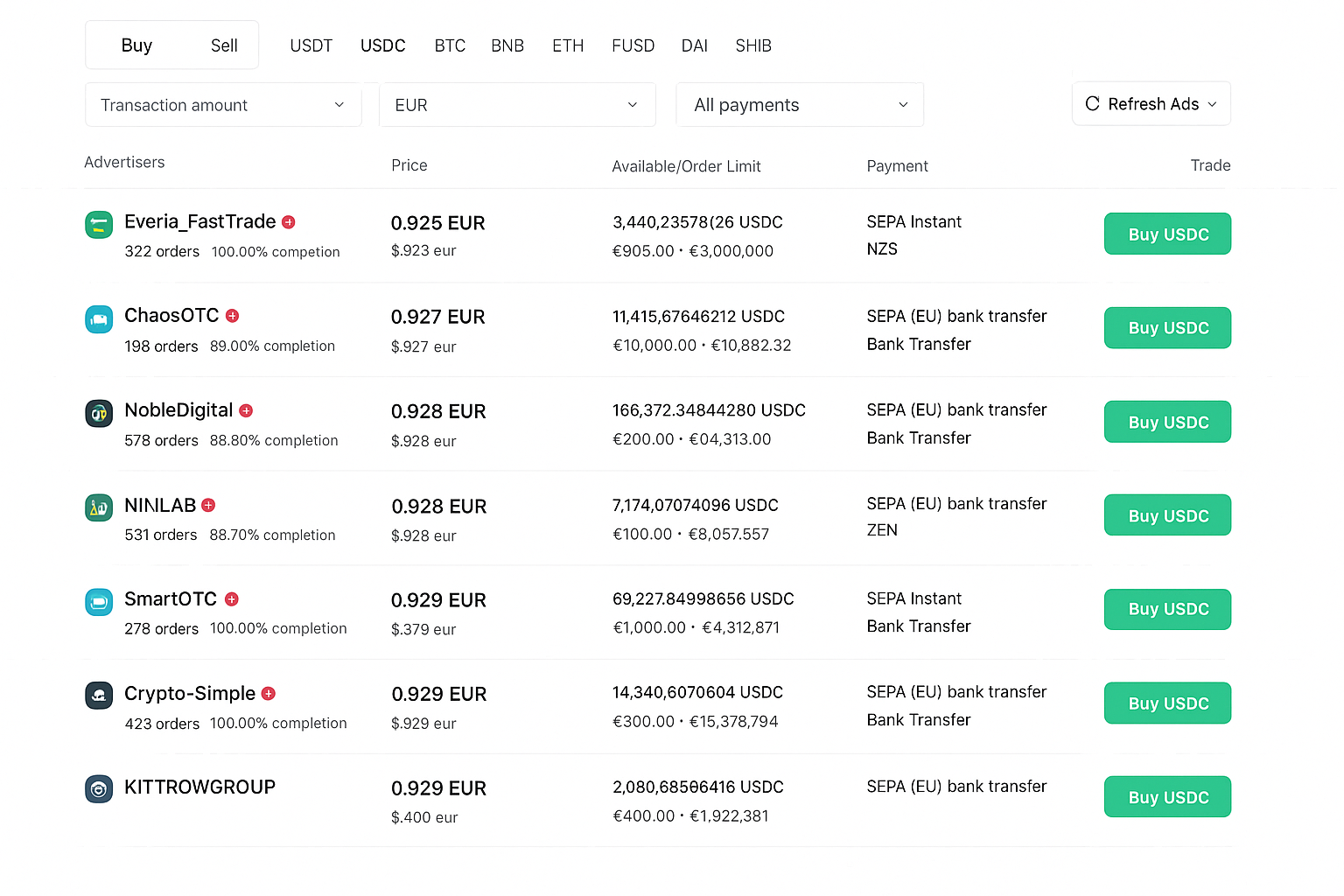Click Buy USDC for KITTROWGROUP offer

coord(1167,797)
